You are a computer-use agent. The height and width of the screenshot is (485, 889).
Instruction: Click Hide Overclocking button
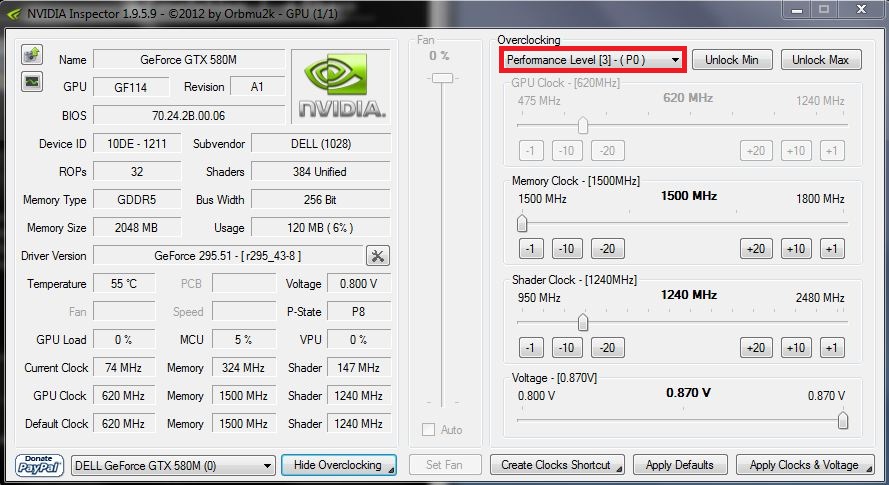[338, 465]
